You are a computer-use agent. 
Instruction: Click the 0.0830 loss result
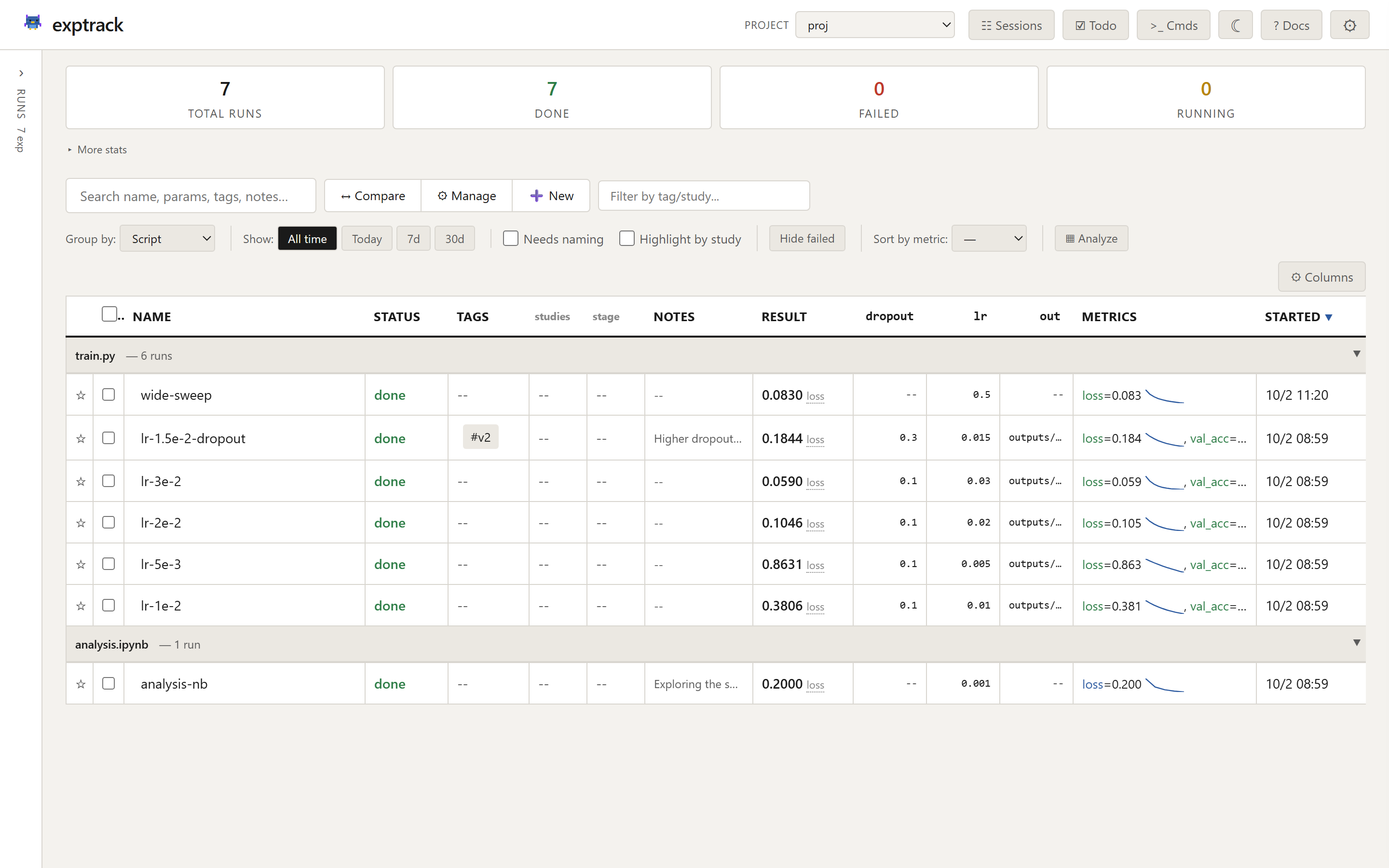click(x=793, y=395)
